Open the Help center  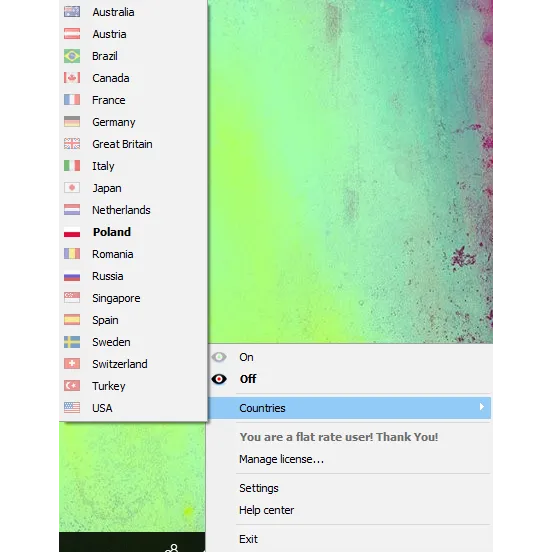[x=266, y=510]
